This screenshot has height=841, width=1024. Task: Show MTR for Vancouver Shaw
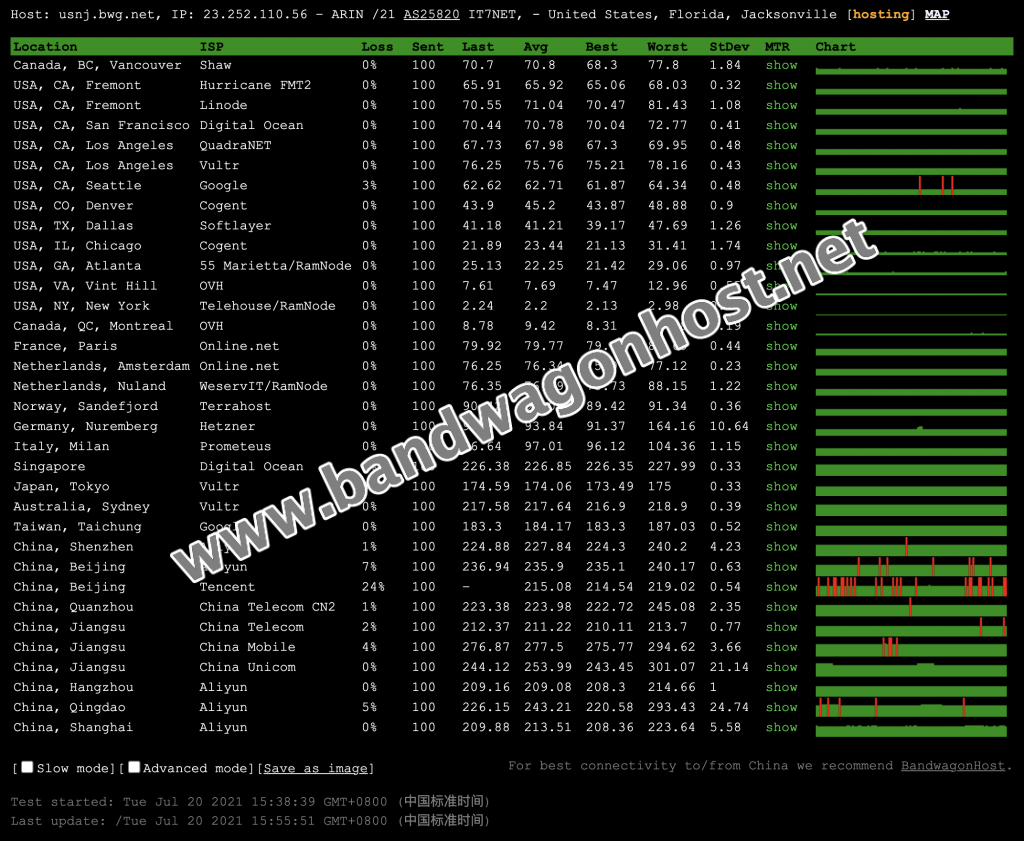[782, 65]
